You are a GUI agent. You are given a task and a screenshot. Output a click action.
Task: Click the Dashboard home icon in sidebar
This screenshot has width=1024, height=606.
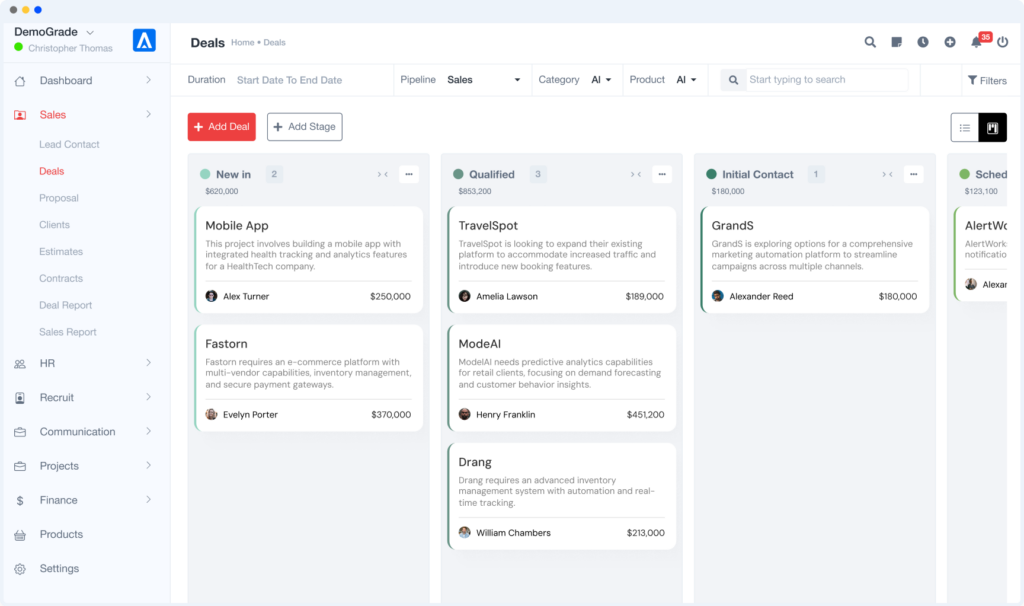click(20, 81)
